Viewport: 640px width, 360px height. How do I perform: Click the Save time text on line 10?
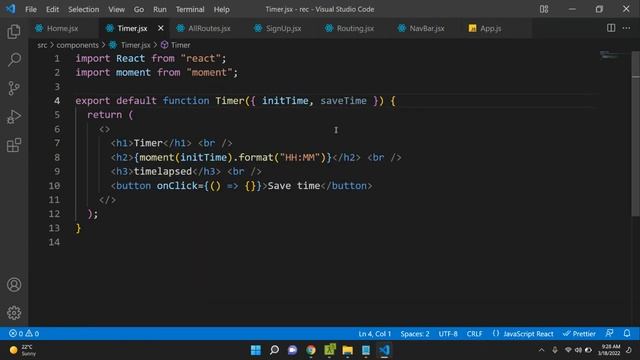click(x=294, y=186)
